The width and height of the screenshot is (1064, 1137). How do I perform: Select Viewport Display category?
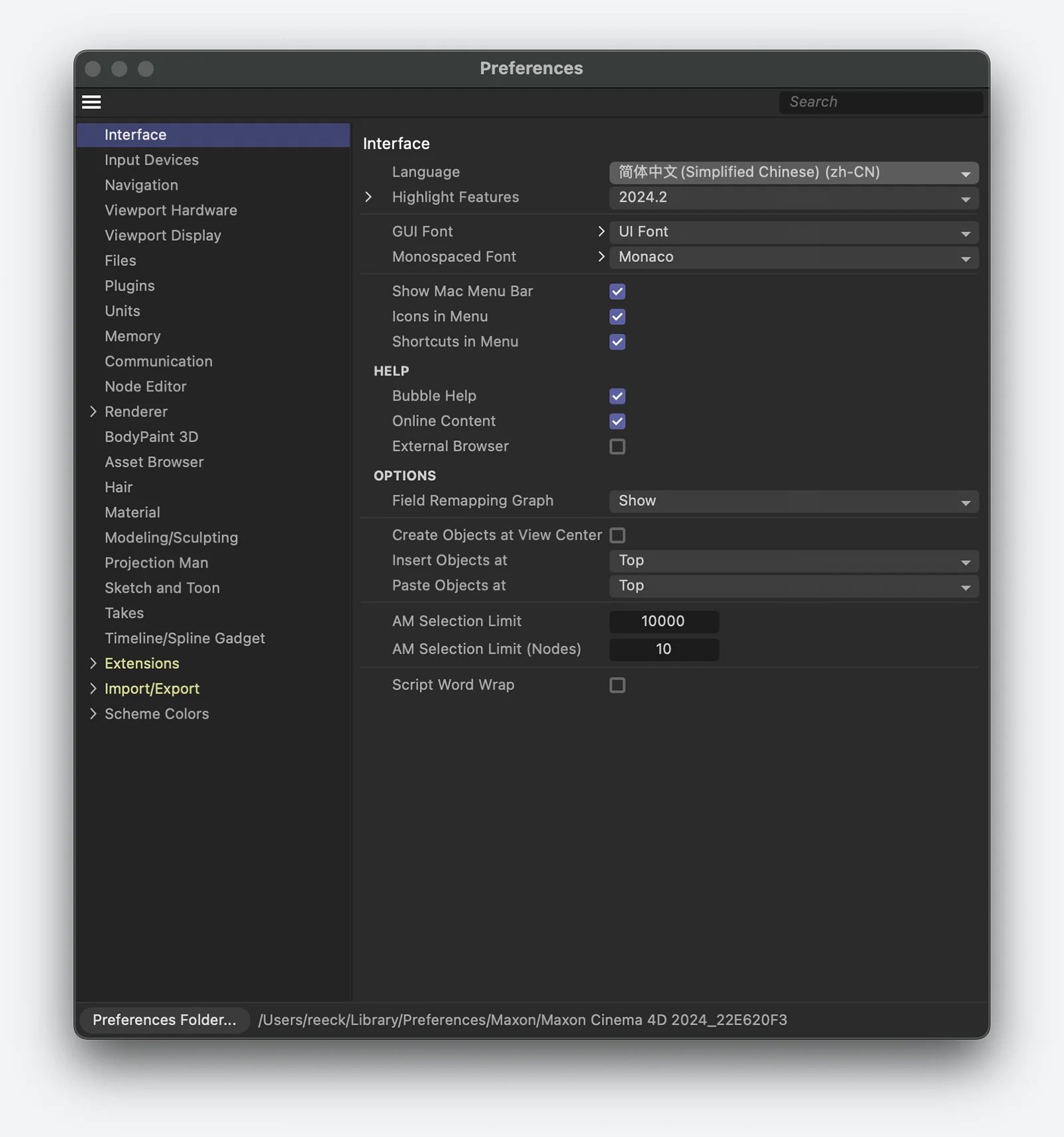tap(162, 235)
